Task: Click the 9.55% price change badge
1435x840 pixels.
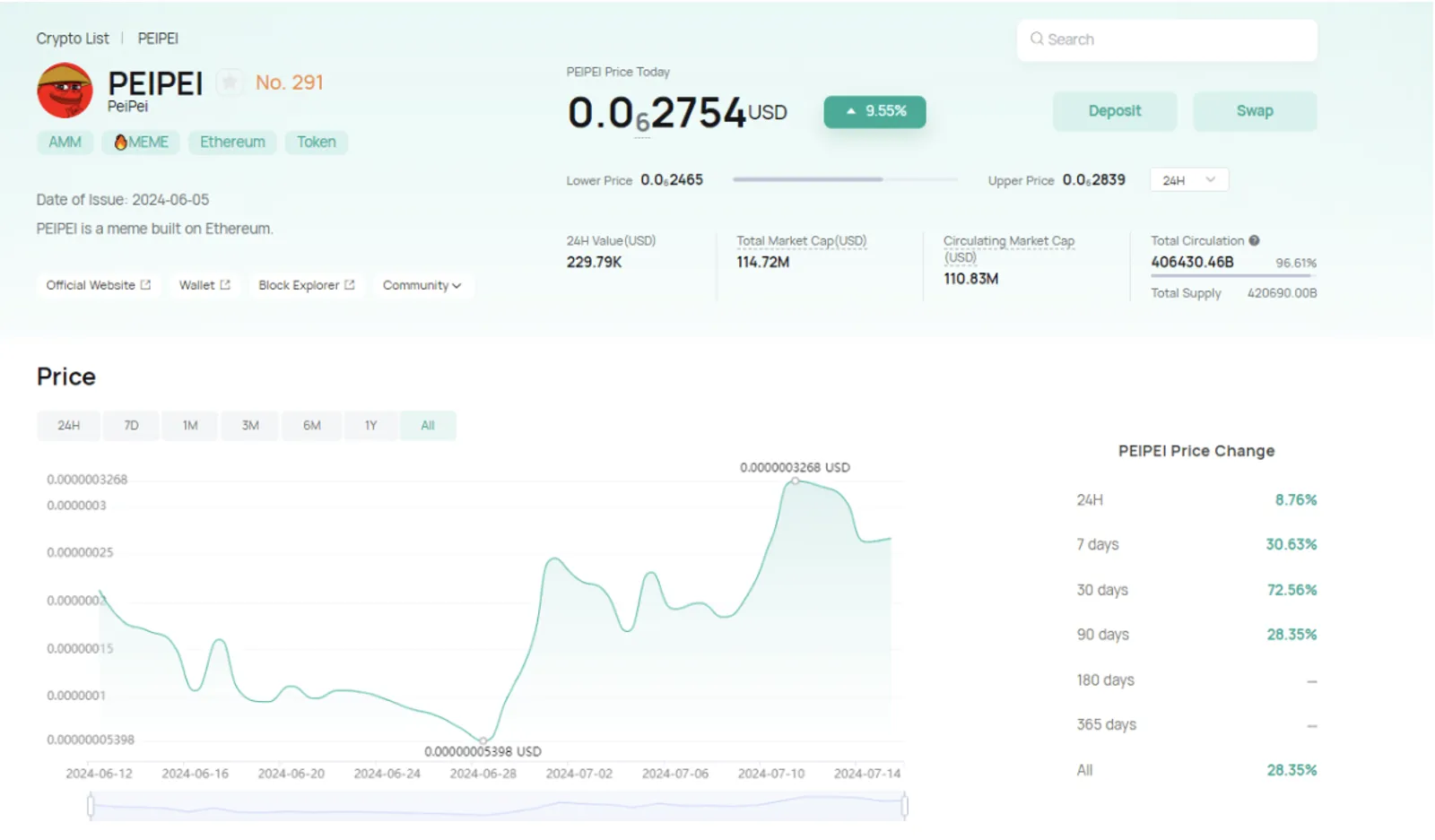Action: tap(874, 111)
